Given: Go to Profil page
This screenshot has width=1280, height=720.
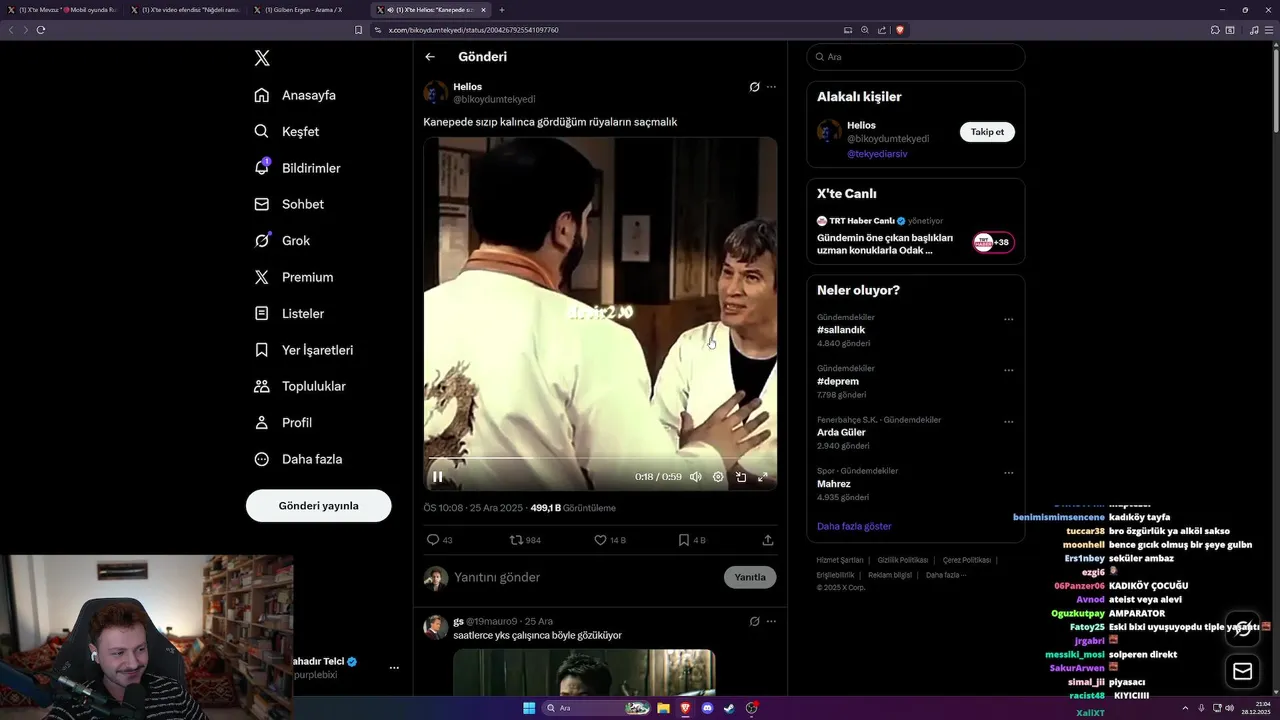Looking at the screenshot, I should [283, 422].
